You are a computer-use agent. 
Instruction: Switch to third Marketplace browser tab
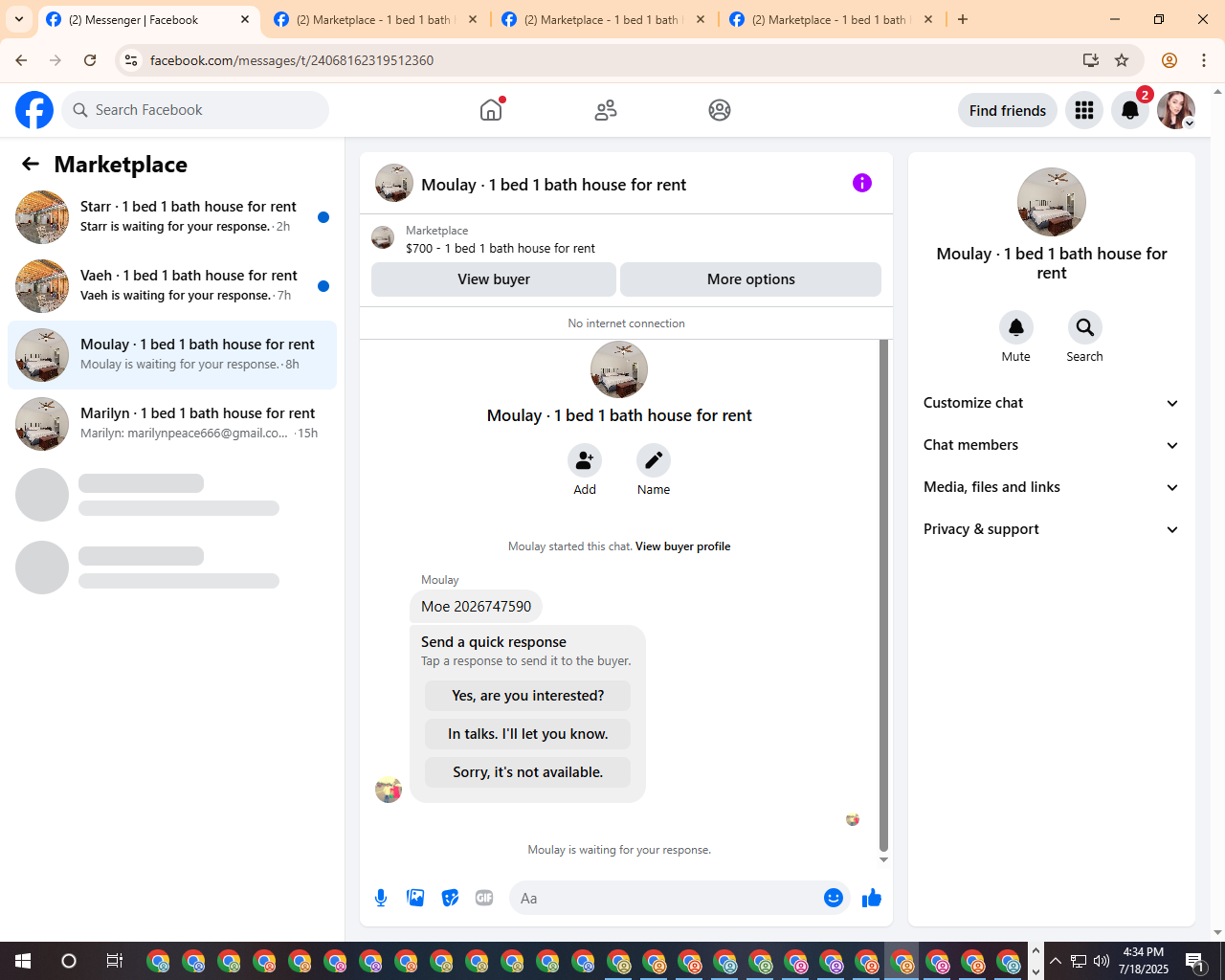click(604, 19)
